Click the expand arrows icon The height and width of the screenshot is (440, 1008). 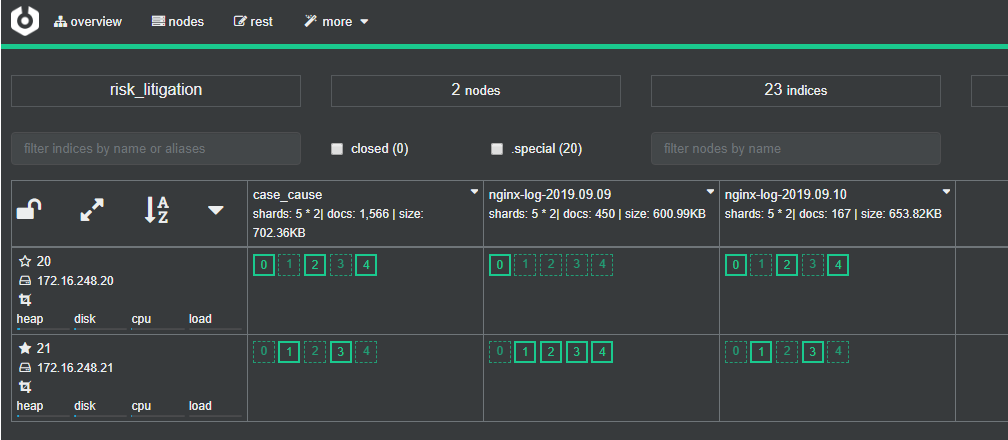pyautogui.click(x=92, y=210)
